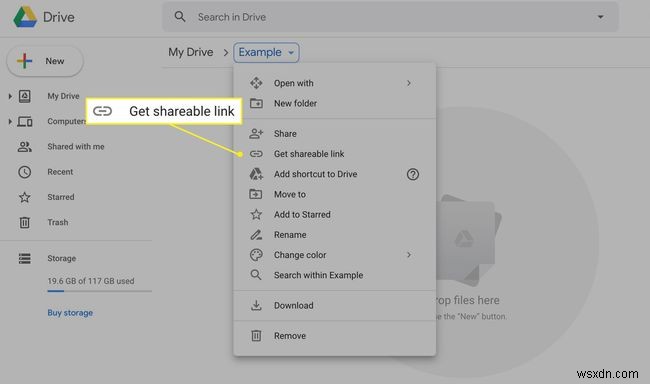Open search options dropdown arrow
Viewport: 650px width, 384px height.
click(x=600, y=17)
